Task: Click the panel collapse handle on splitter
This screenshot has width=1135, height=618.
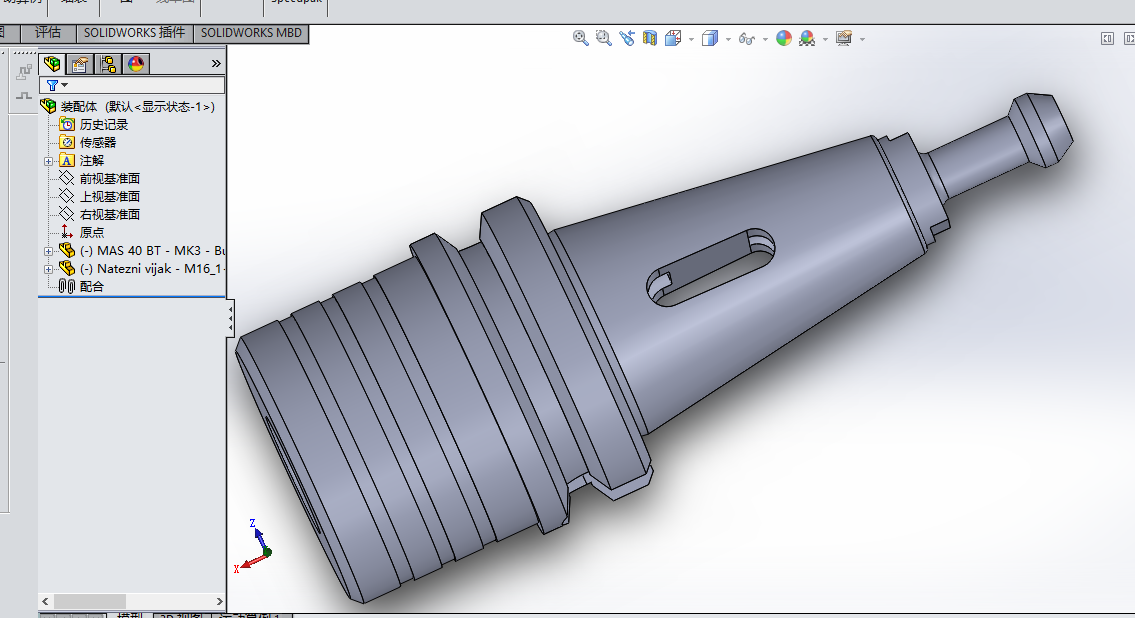Action: point(230,318)
